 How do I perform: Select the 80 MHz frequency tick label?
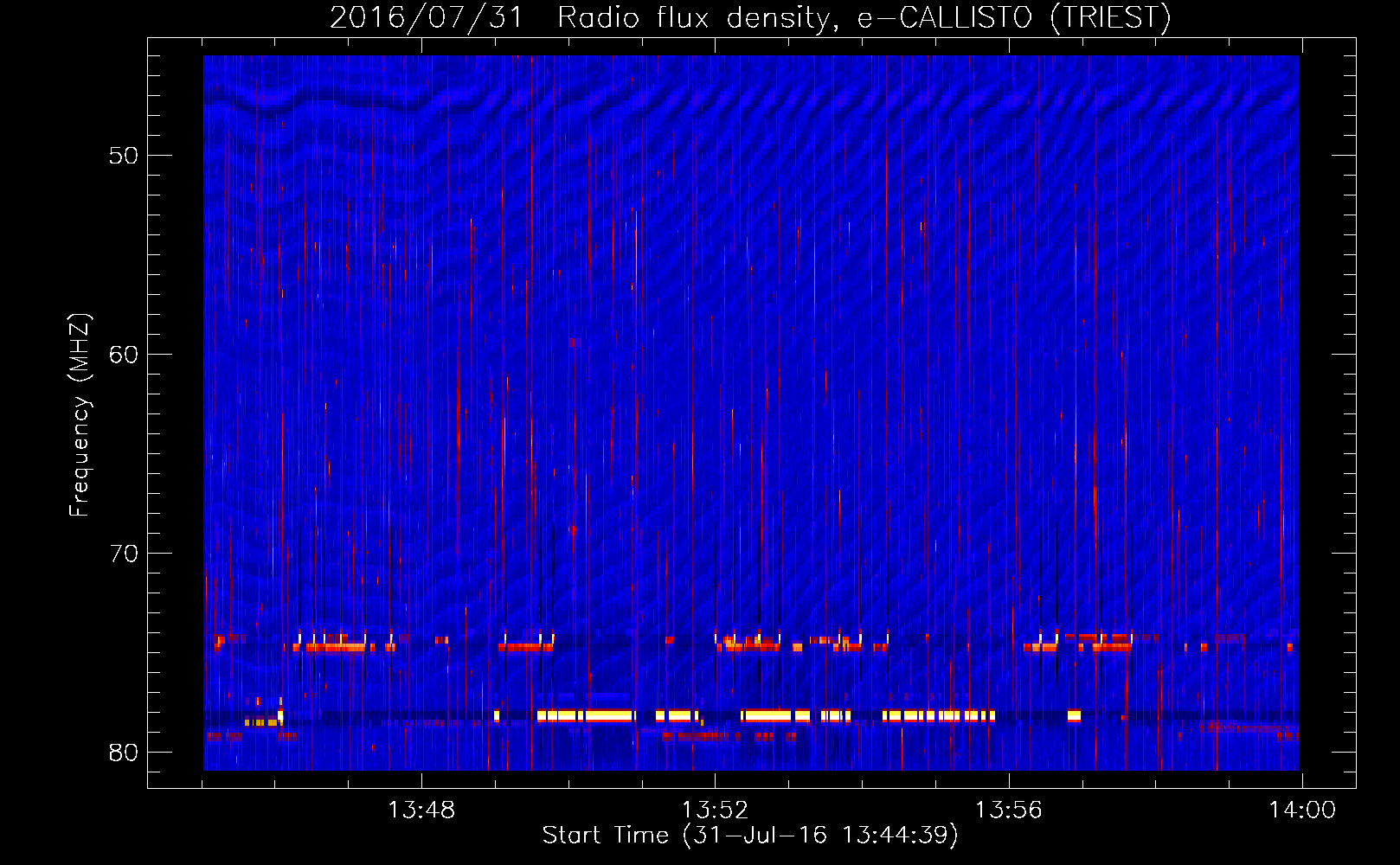124,753
